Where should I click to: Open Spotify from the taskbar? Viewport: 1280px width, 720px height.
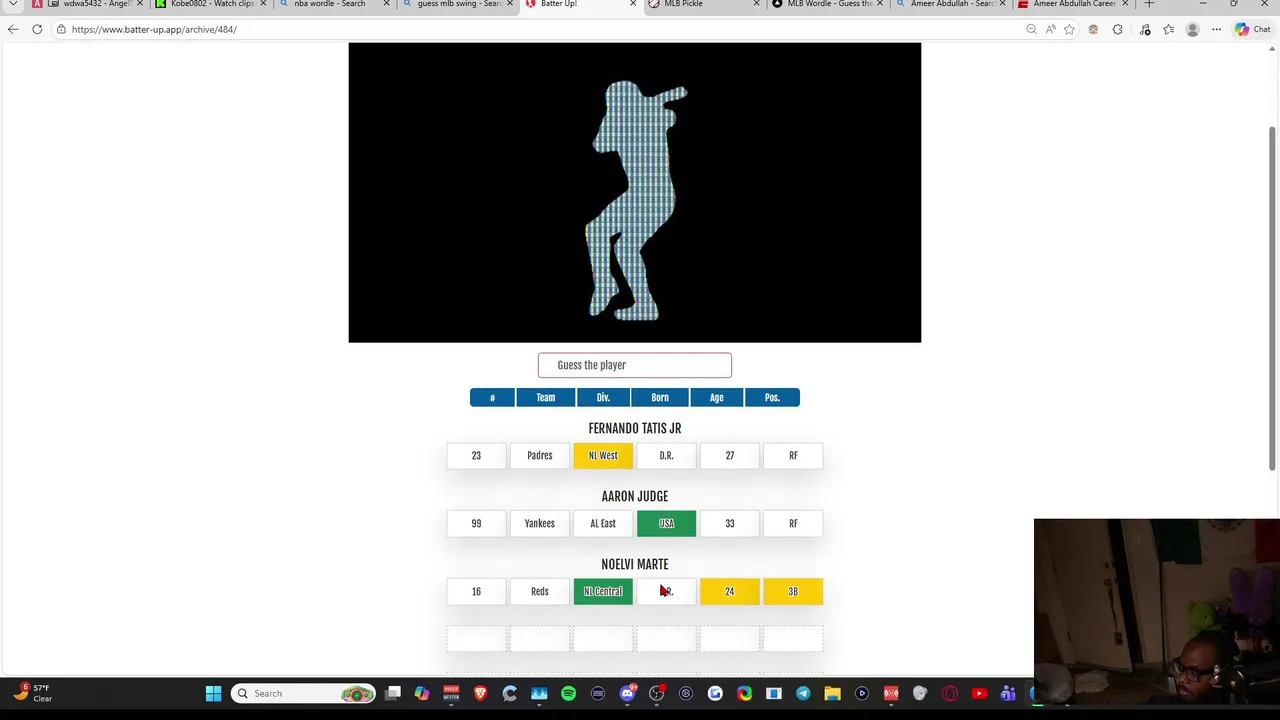click(x=568, y=693)
